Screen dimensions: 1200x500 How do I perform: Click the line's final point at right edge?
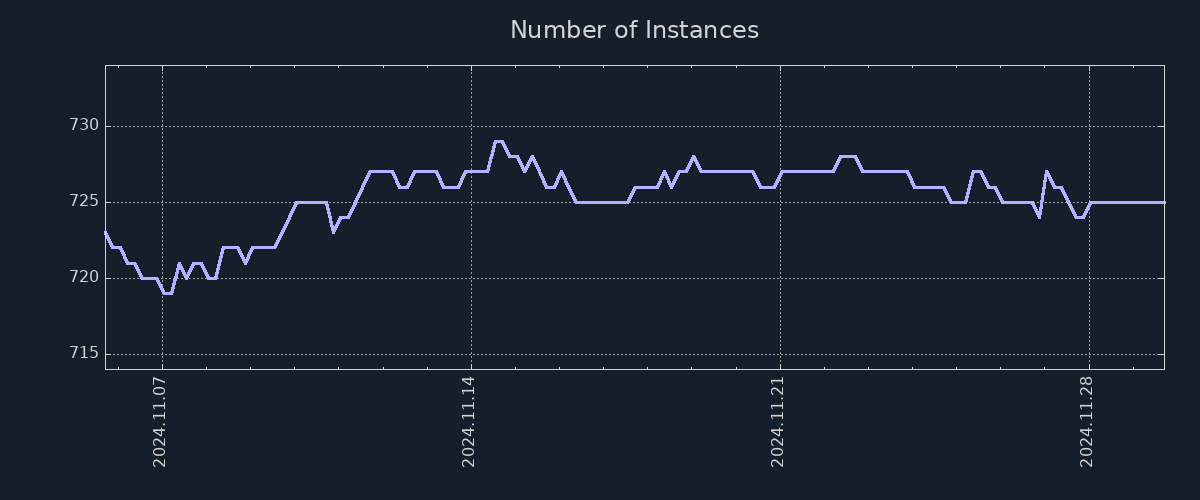click(1163, 202)
